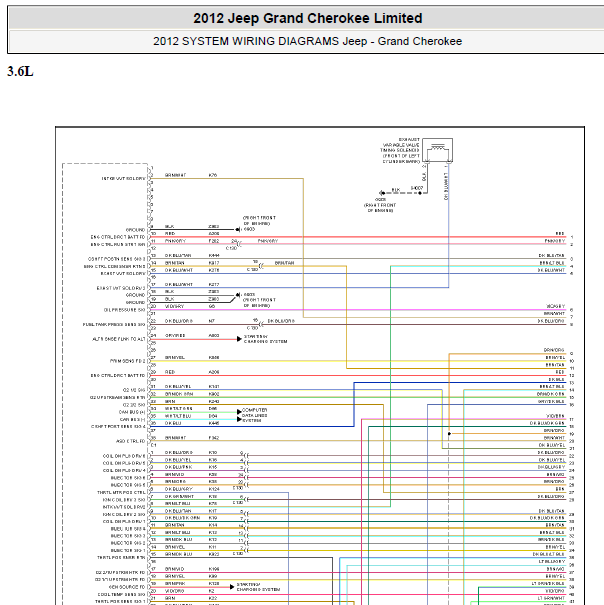The width and height of the screenshot is (604, 605).
Task: Click 'BRN/TAN' wire label after the connector
Action: pos(284,263)
